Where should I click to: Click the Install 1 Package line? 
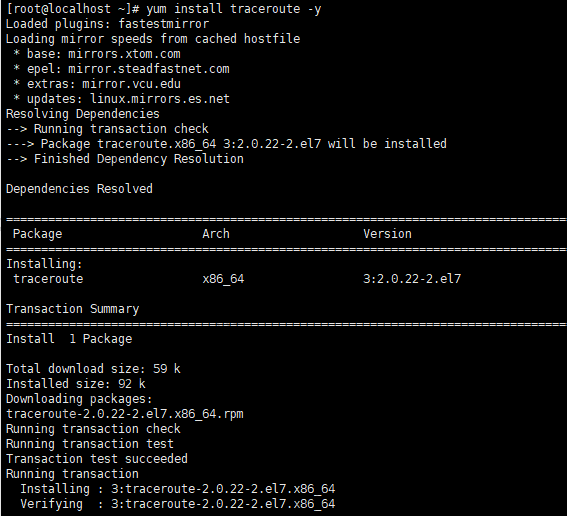[69, 339]
